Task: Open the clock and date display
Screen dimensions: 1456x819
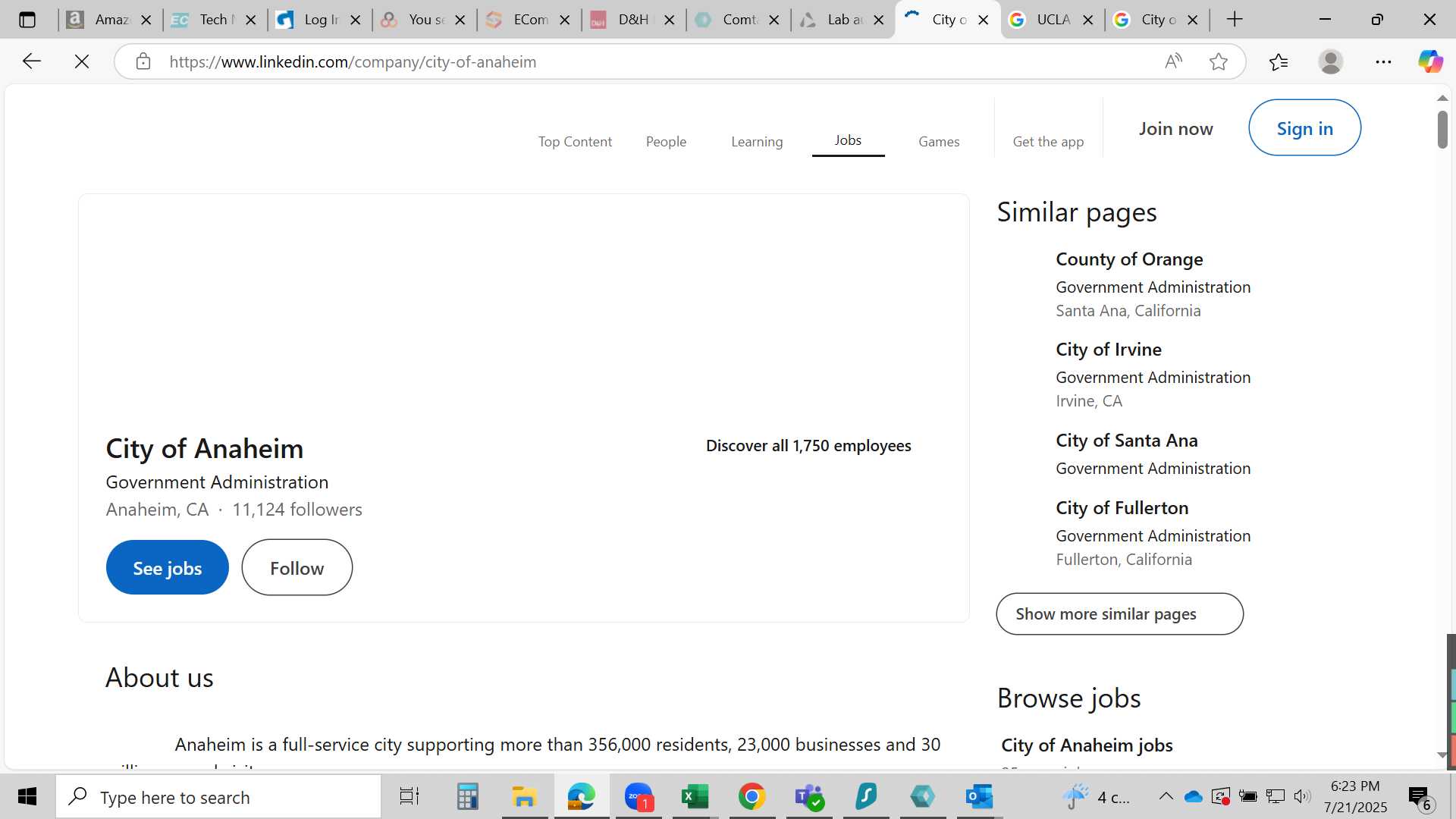Action: (x=1355, y=797)
